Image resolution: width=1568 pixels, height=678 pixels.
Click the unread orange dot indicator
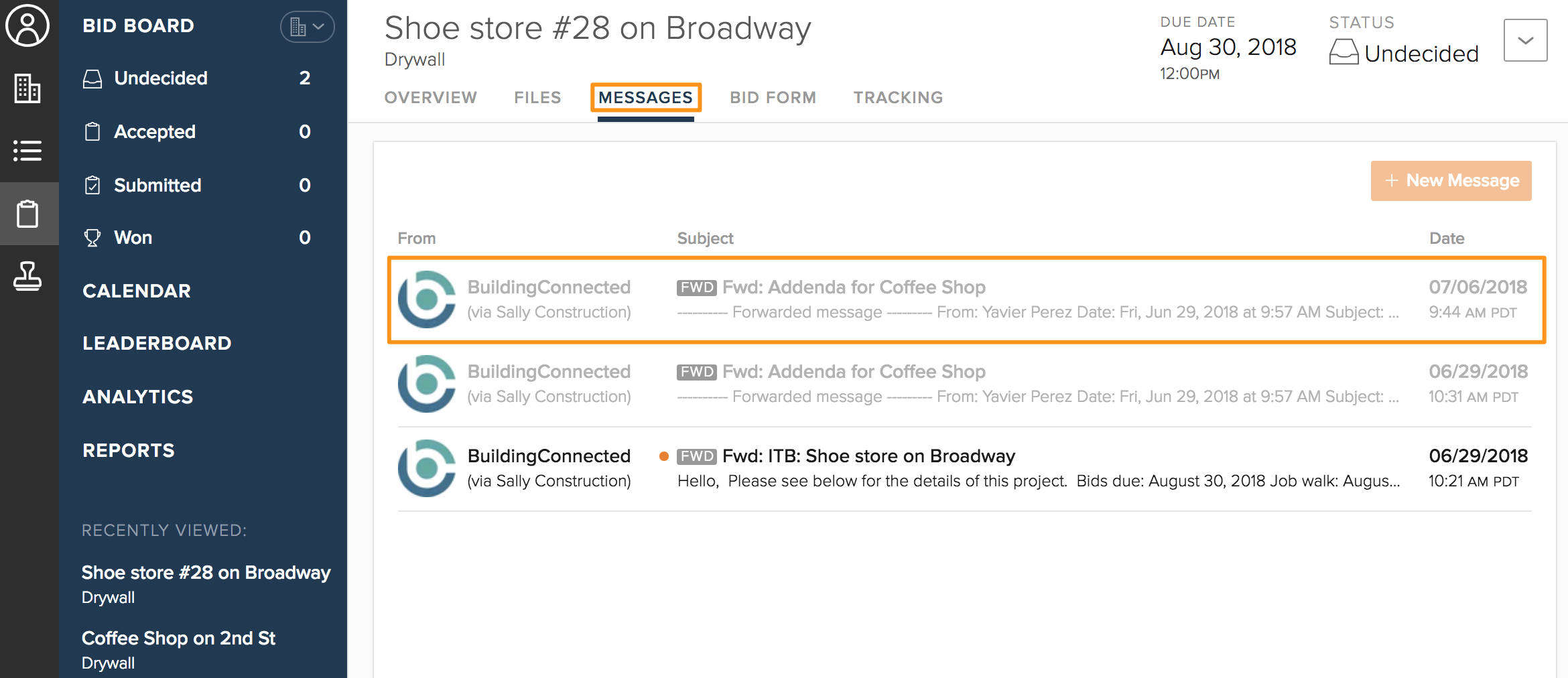point(663,456)
